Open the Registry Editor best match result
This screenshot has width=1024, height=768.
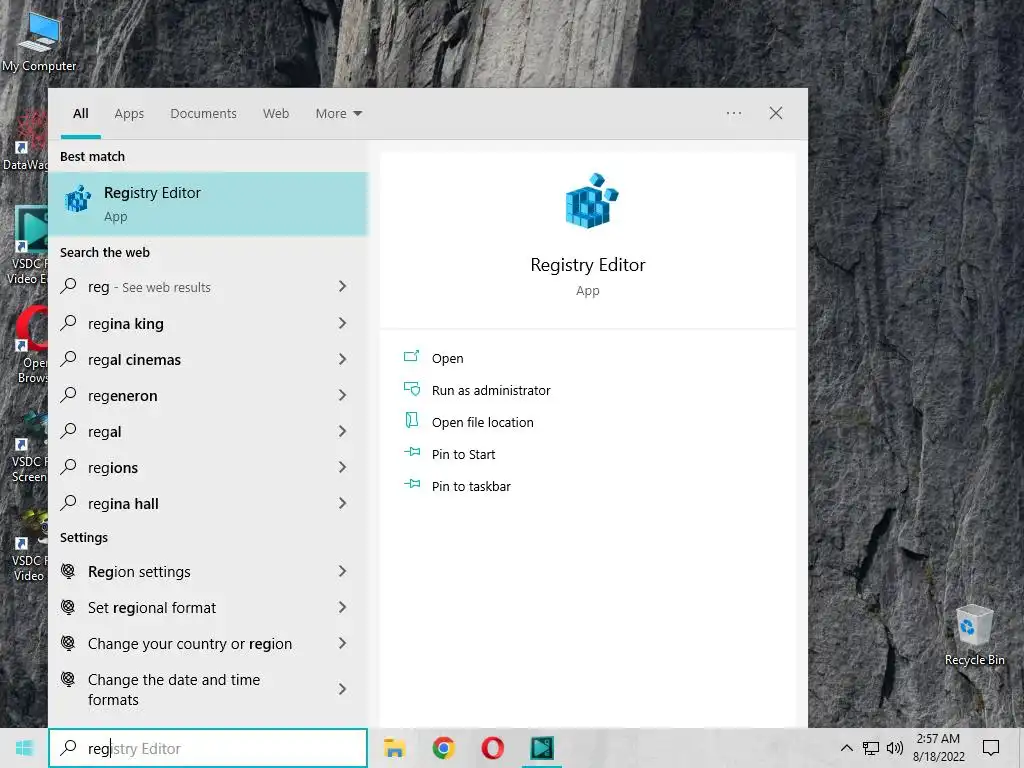pos(208,204)
